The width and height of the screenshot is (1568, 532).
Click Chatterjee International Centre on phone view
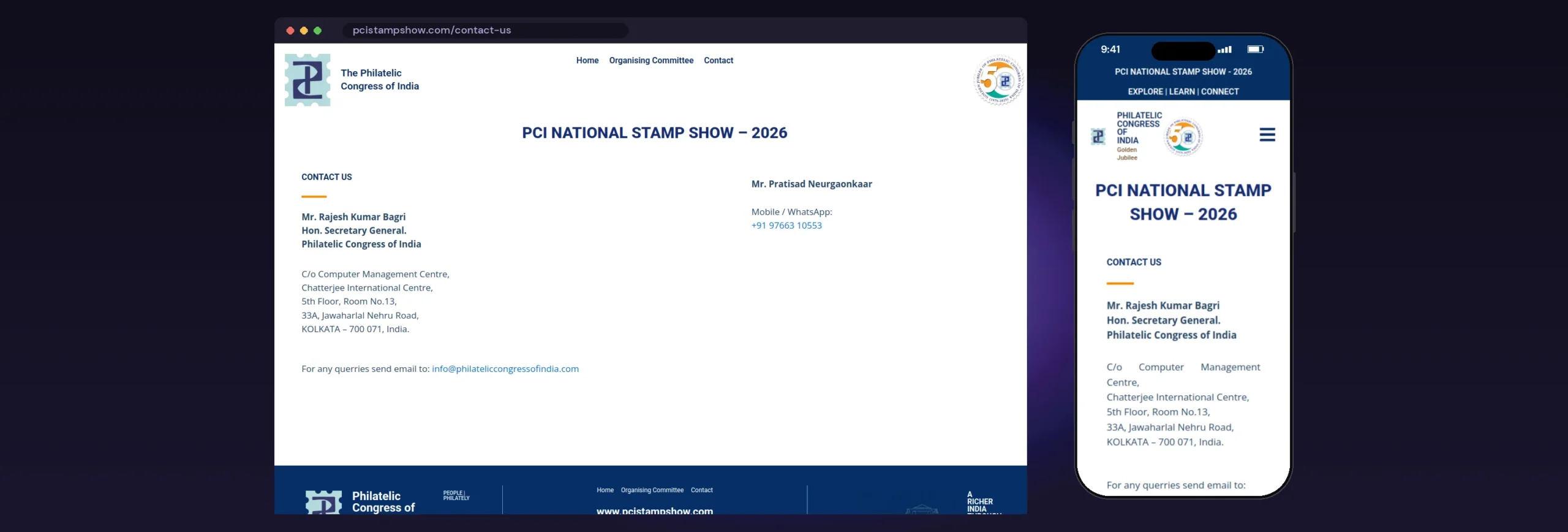click(x=1178, y=397)
